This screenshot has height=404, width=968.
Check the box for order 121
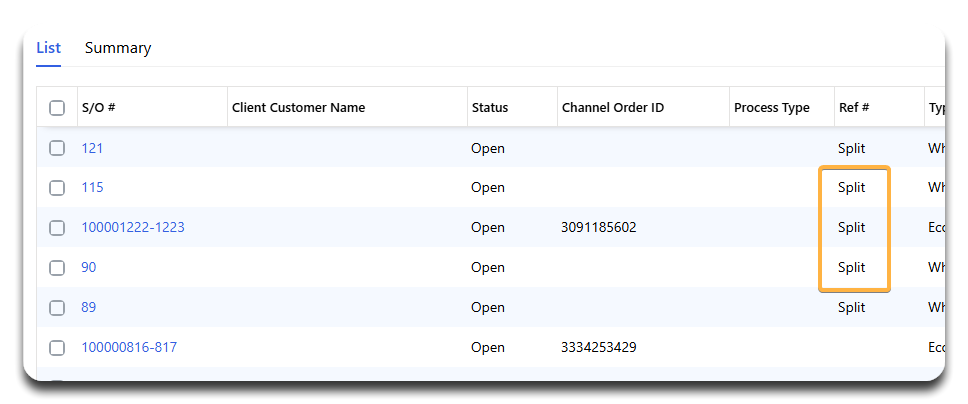(57, 148)
